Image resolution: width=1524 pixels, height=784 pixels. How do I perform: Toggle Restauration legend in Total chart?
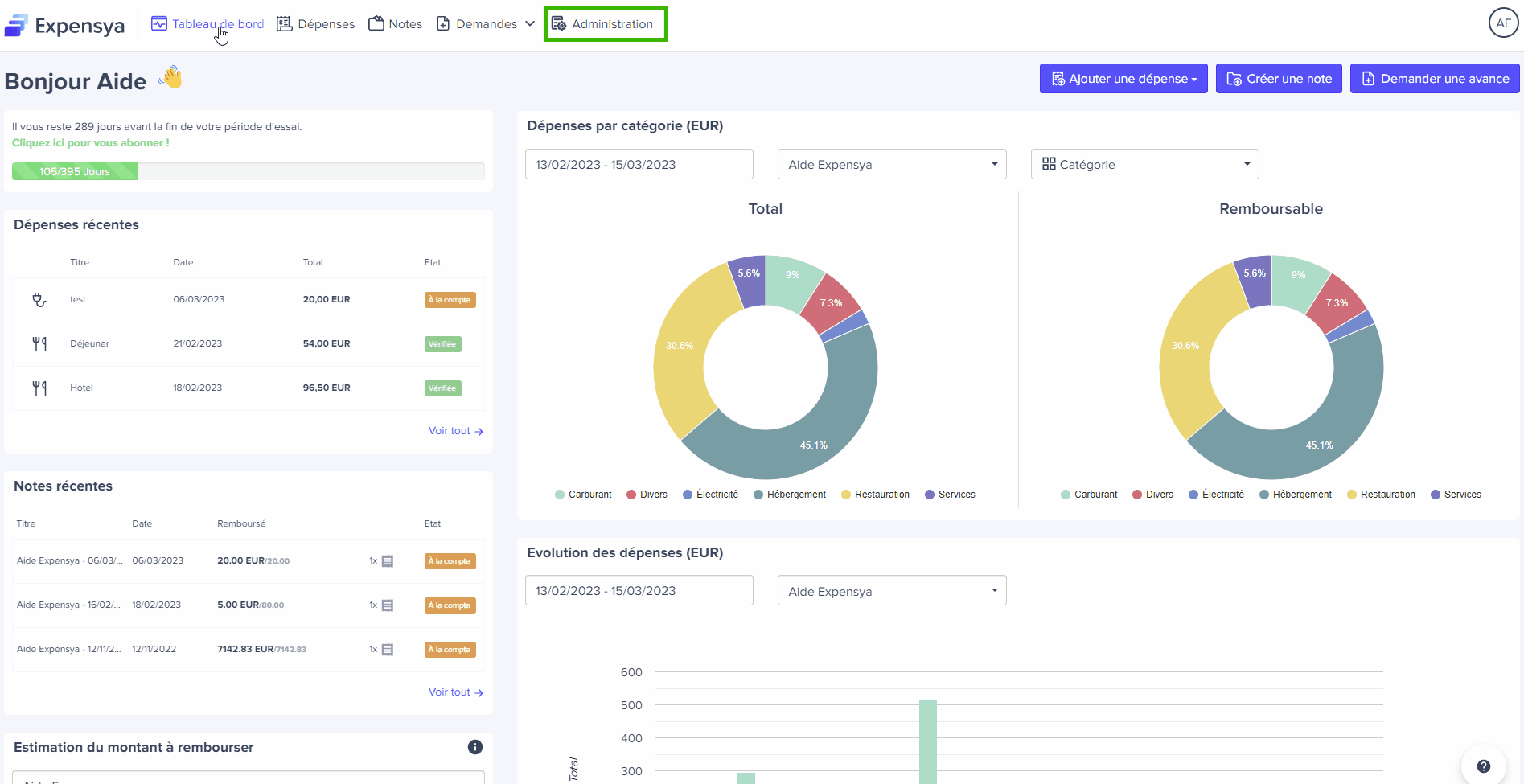(x=875, y=495)
